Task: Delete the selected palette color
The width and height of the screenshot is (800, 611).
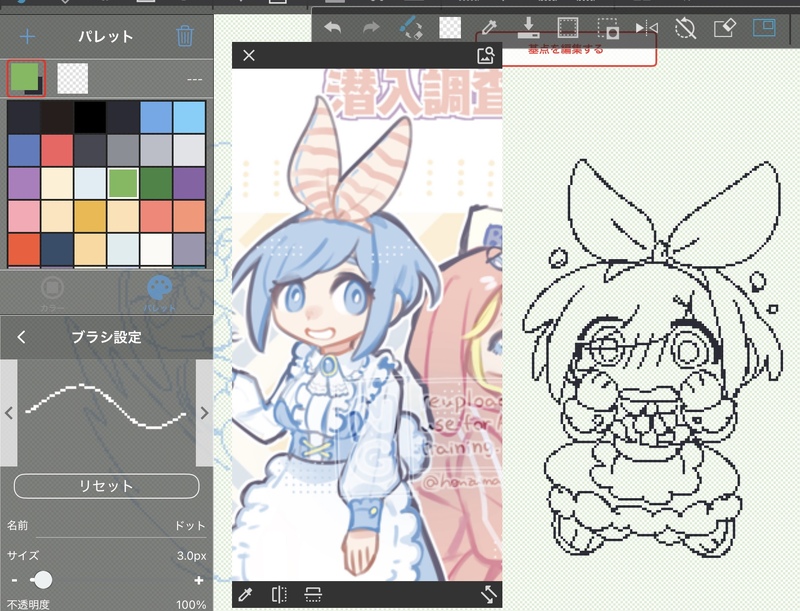Action: (185, 37)
